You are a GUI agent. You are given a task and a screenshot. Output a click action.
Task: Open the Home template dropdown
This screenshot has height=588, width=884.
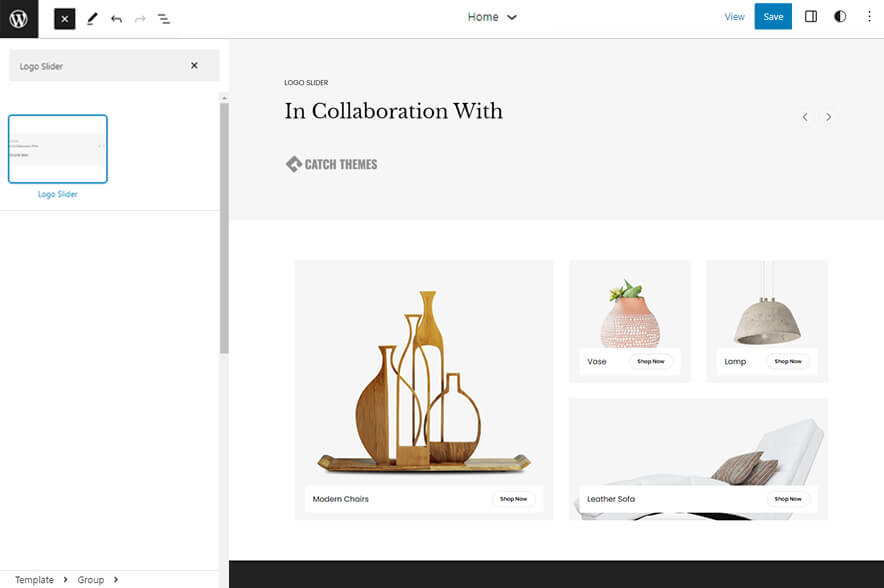click(x=492, y=17)
